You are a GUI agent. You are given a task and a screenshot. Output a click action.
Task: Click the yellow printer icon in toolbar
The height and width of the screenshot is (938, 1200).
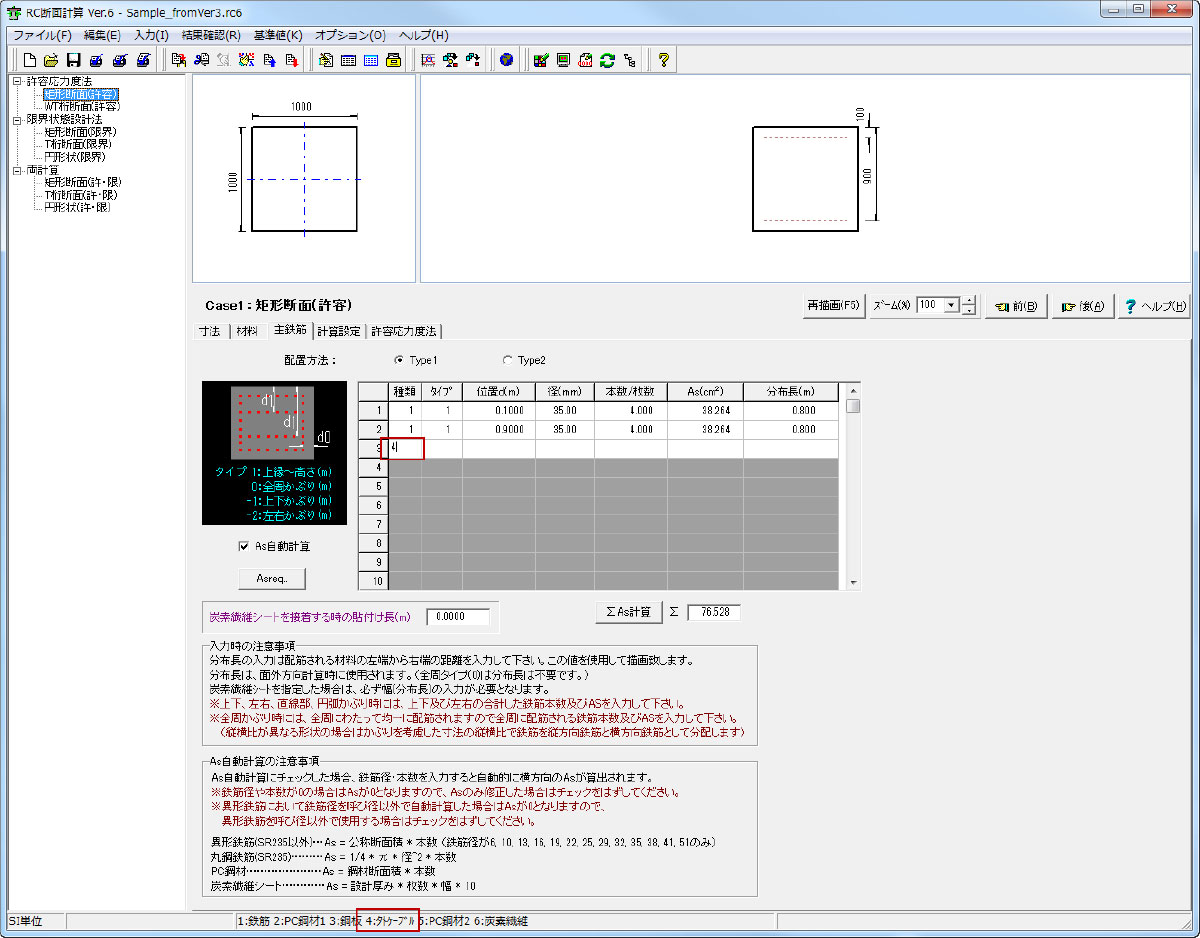(x=393, y=60)
